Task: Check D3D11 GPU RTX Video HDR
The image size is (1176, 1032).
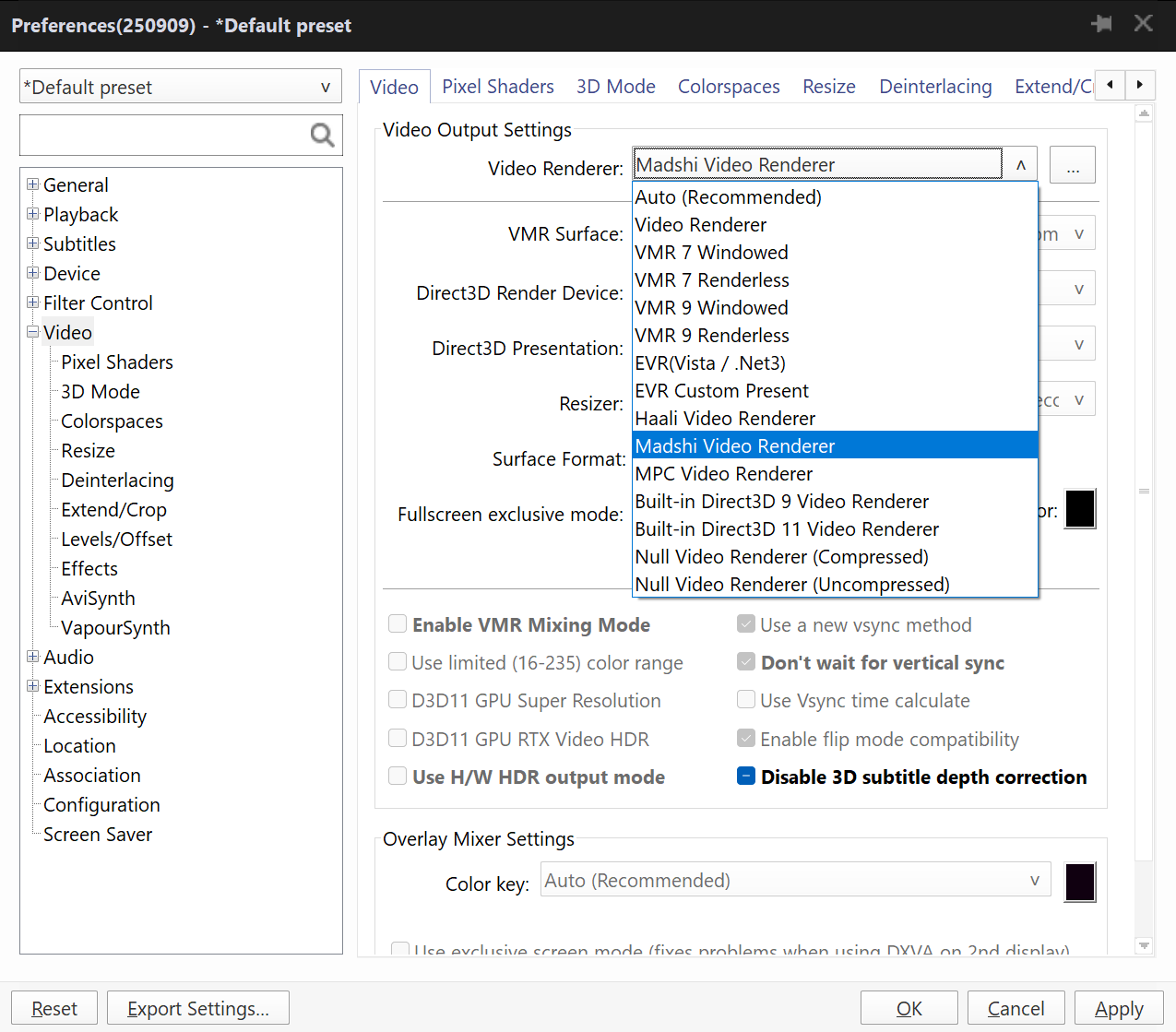Action: (x=398, y=739)
